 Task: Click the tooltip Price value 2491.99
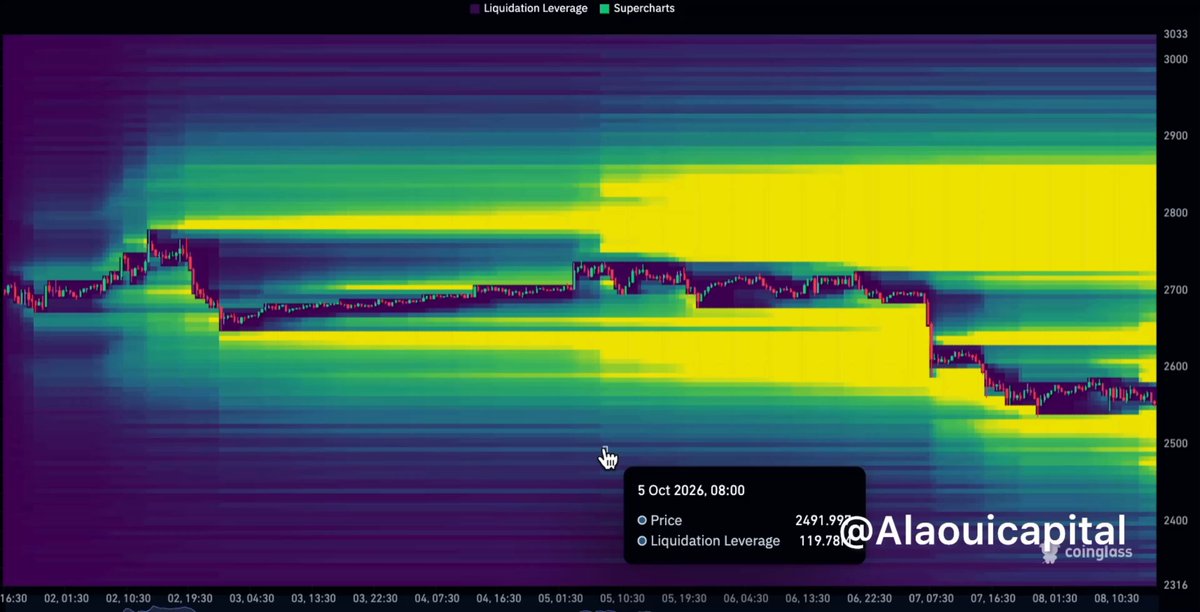[x=822, y=521]
